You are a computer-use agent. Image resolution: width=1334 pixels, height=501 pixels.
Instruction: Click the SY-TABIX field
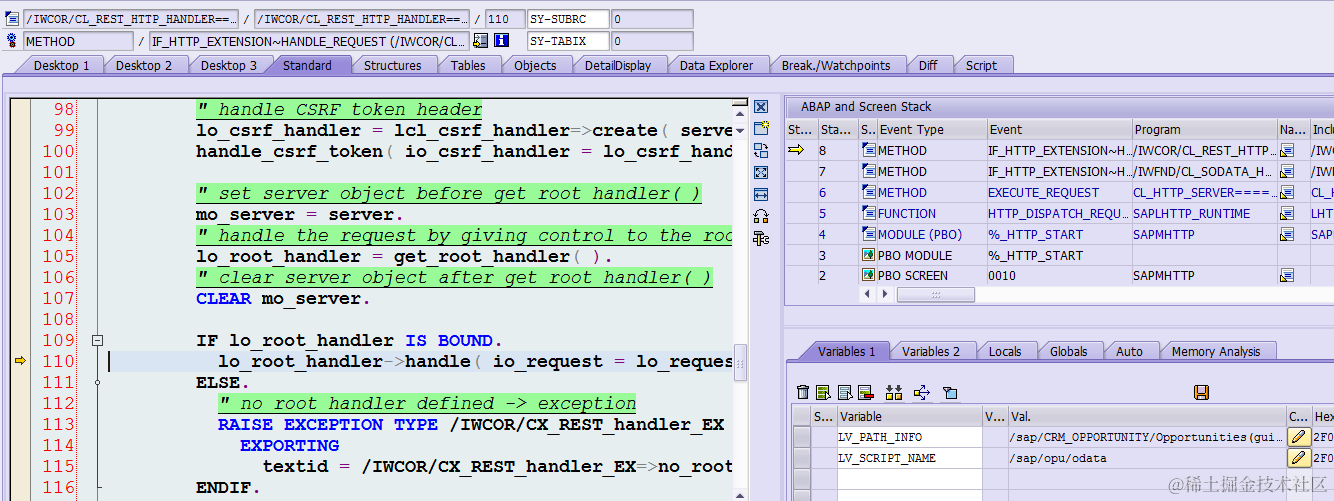tap(568, 41)
